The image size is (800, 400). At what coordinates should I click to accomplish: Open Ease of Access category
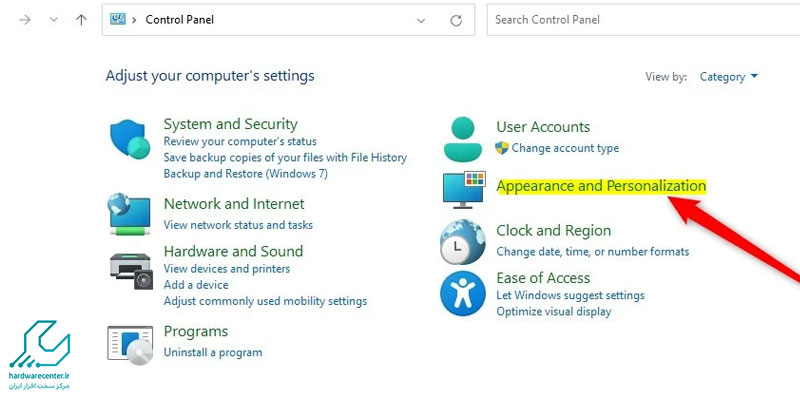pos(543,278)
